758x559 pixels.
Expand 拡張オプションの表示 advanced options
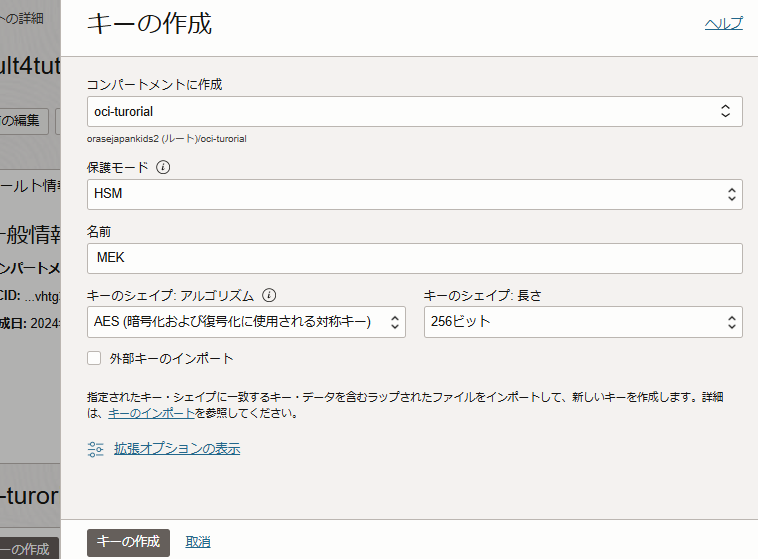tap(176, 449)
